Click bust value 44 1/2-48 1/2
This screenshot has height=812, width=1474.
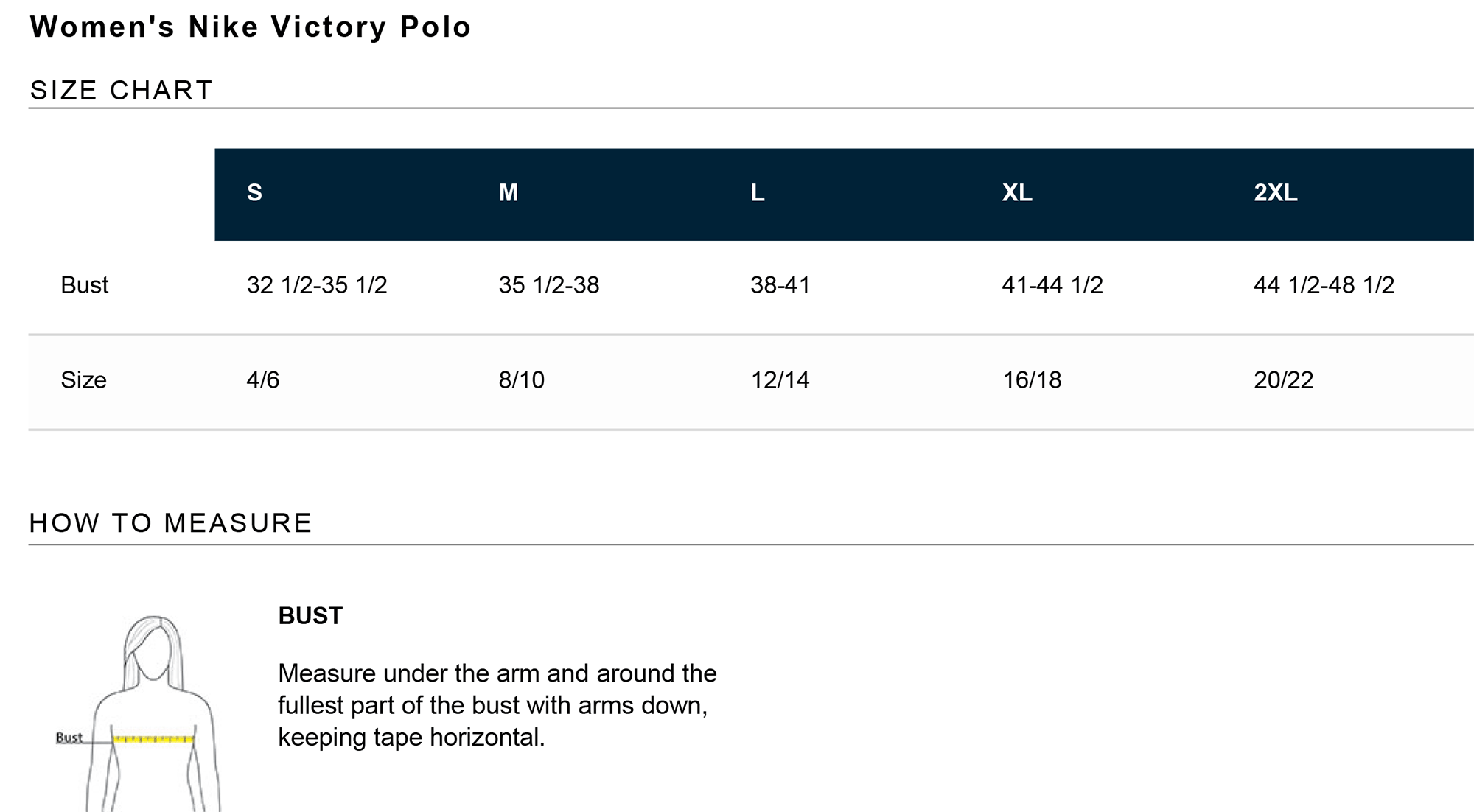click(x=1324, y=285)
